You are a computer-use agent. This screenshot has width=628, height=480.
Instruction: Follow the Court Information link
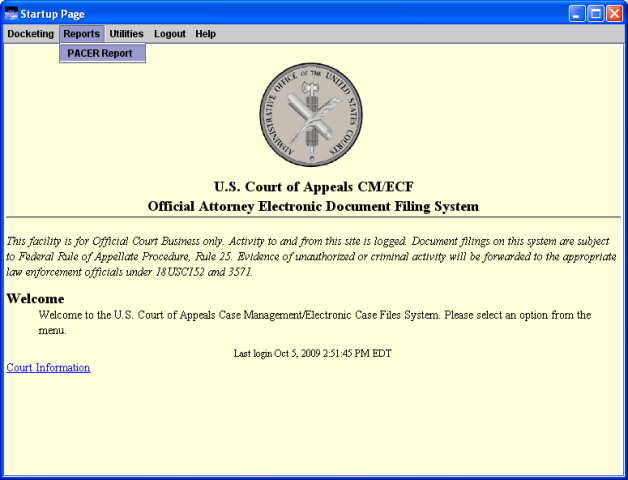(48, 367)
